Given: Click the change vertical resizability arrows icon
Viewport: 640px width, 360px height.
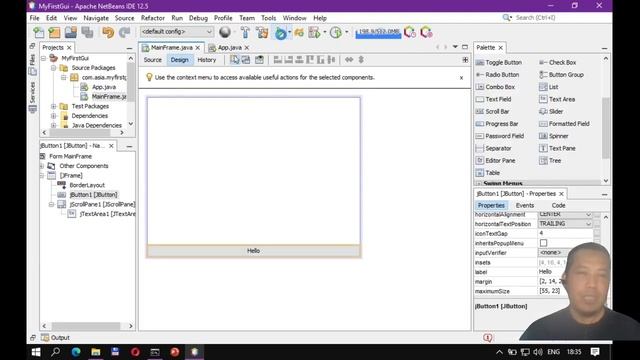Looking at the screenshot, I should (361, 60).
